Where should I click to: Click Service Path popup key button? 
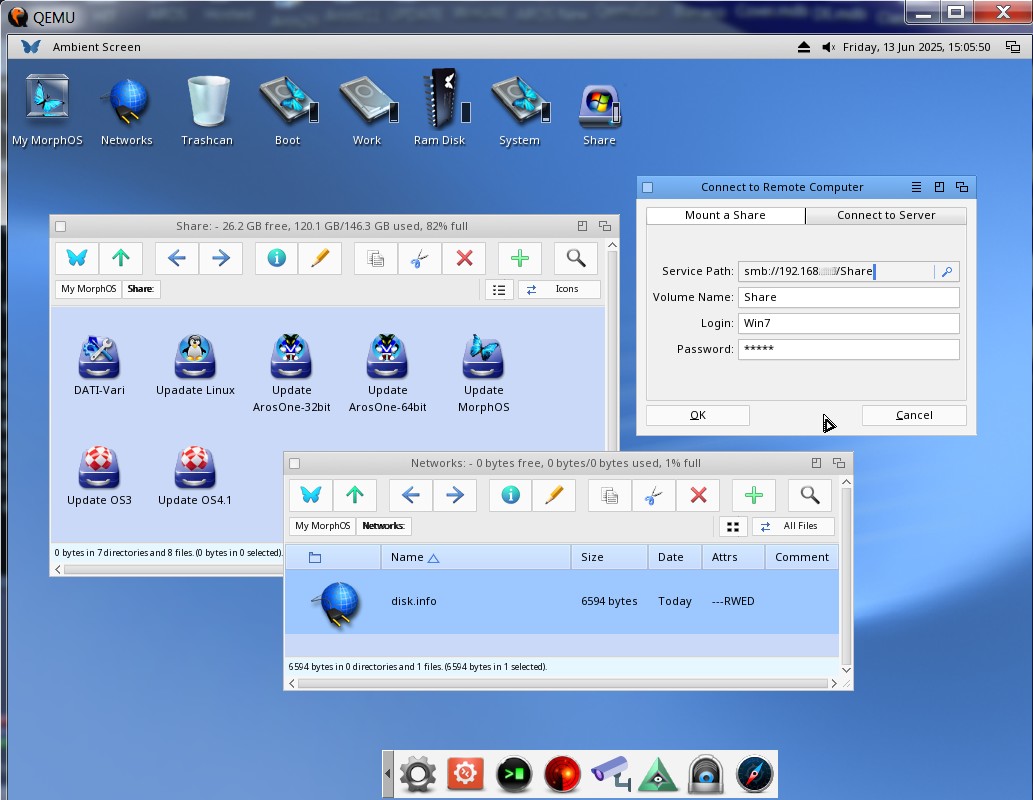pyautogui.click(x=947, y=271)
